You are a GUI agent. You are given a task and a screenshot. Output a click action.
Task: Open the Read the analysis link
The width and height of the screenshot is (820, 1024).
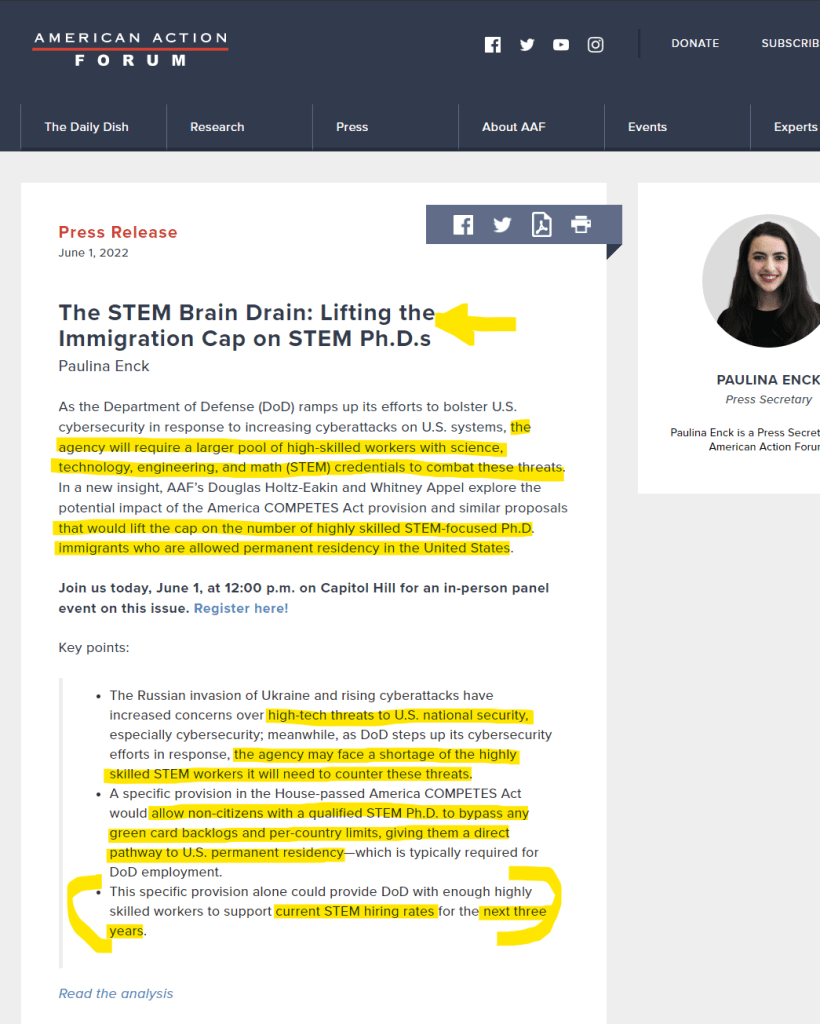(x=116, y=993)
